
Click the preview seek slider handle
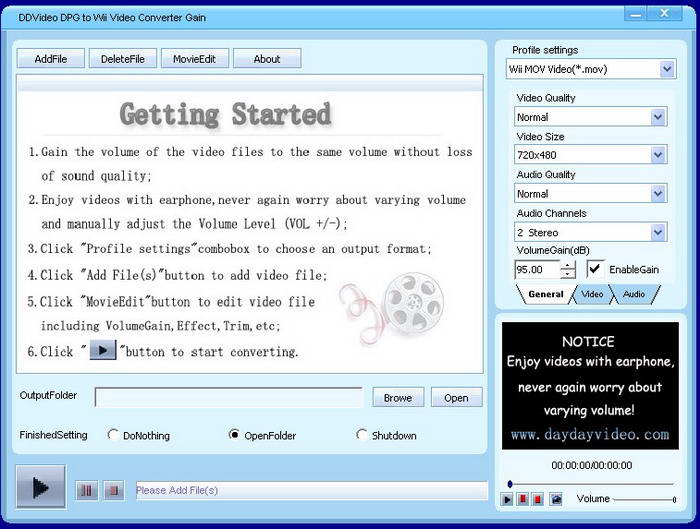pyautogui.click(x=510, y=484)
